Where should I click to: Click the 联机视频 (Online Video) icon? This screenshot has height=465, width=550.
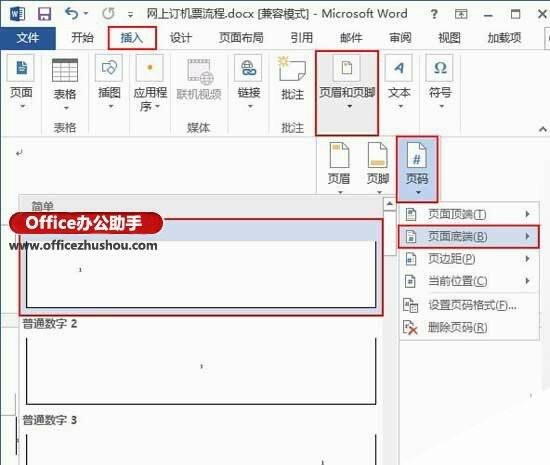coord(199,72)
